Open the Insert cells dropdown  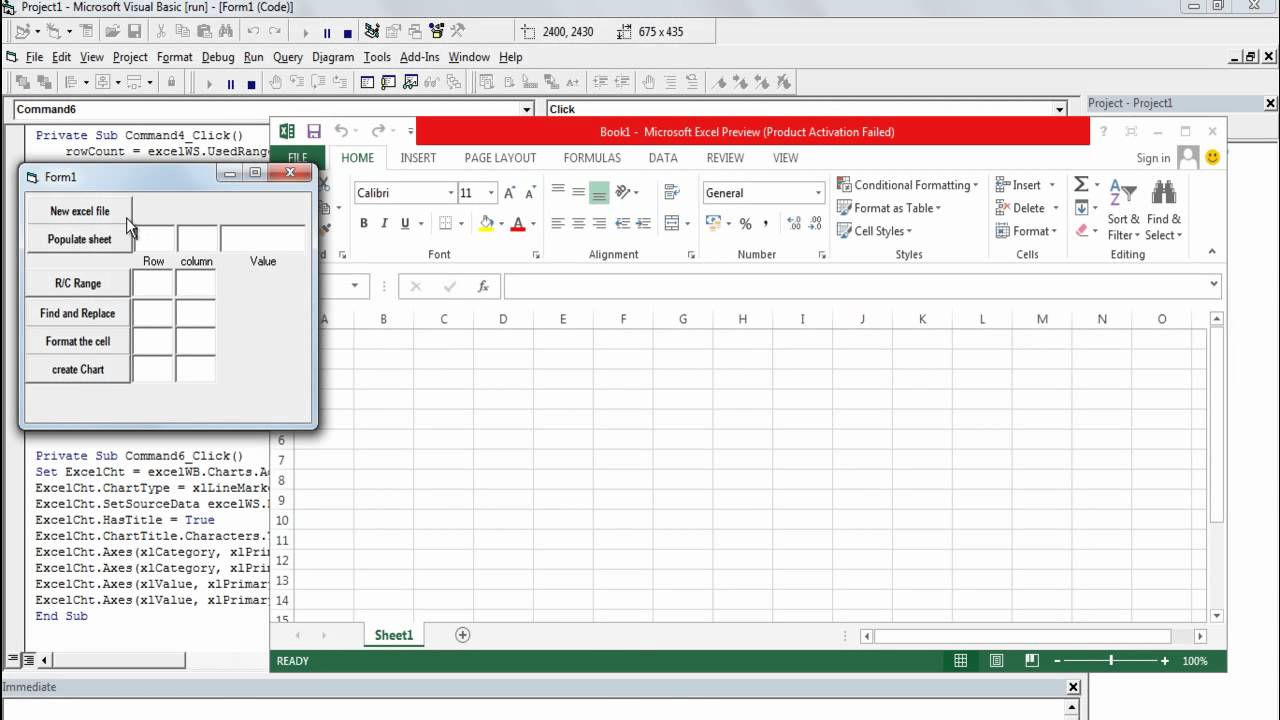coord(1025,185)
